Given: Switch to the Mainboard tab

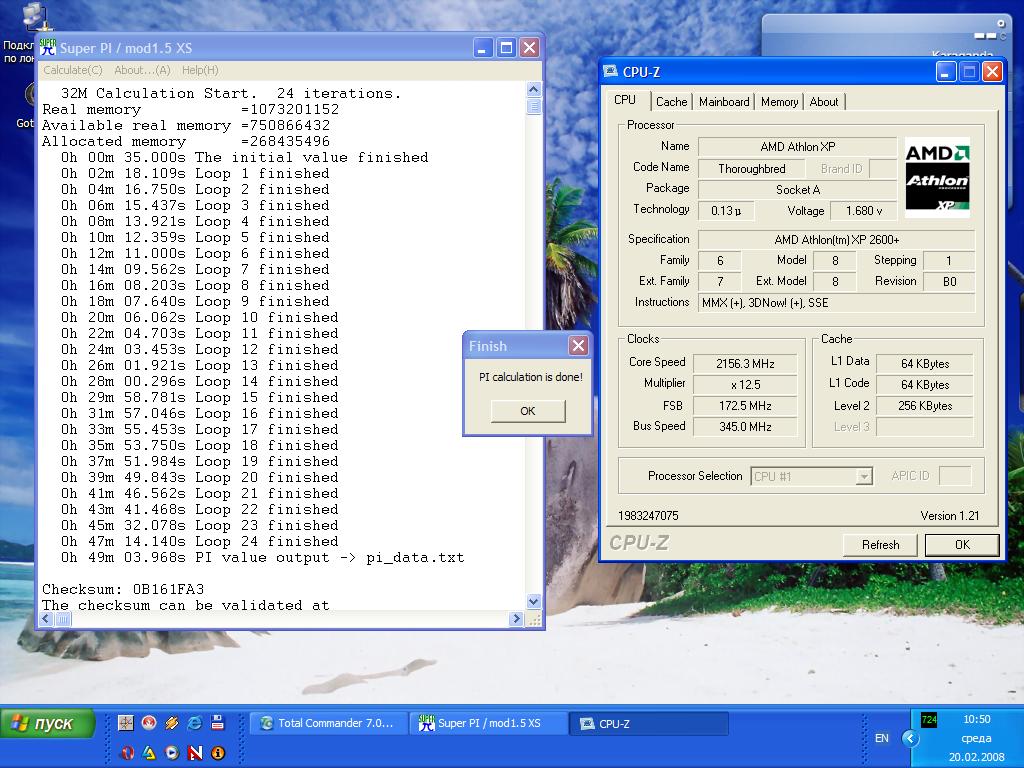Looking at the screenshot, I should click(x=724, y=102).
